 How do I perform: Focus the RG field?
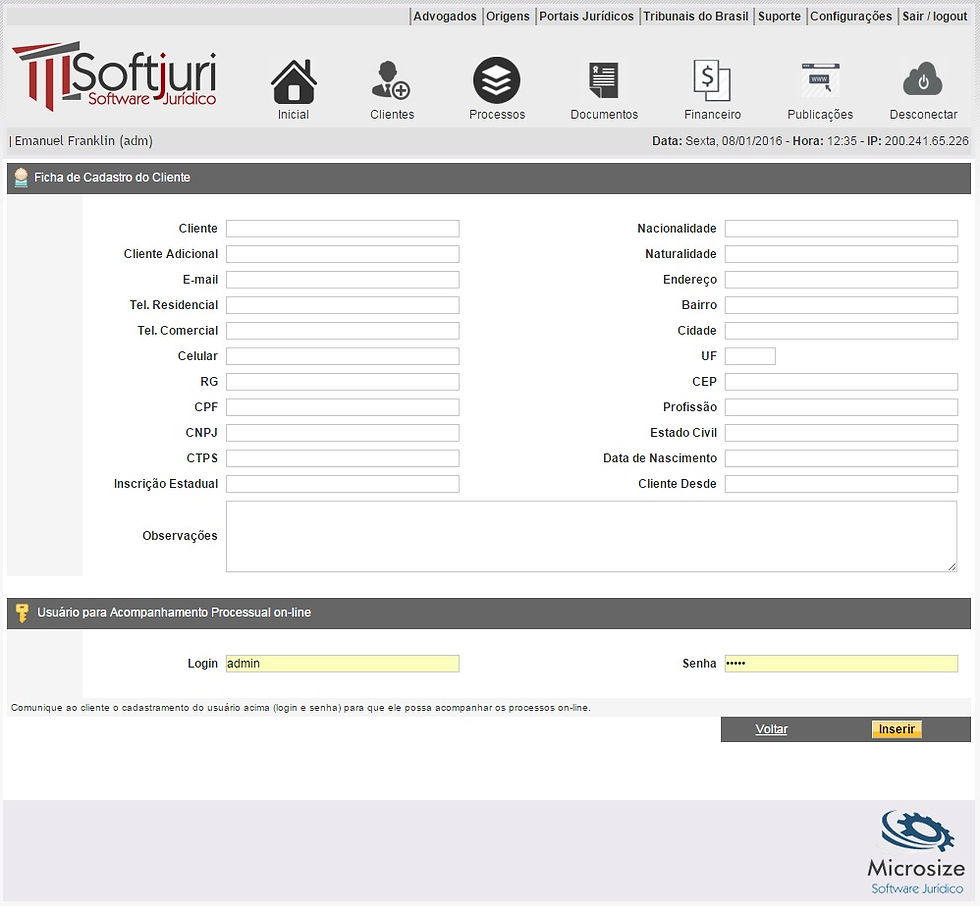[342, 382]
